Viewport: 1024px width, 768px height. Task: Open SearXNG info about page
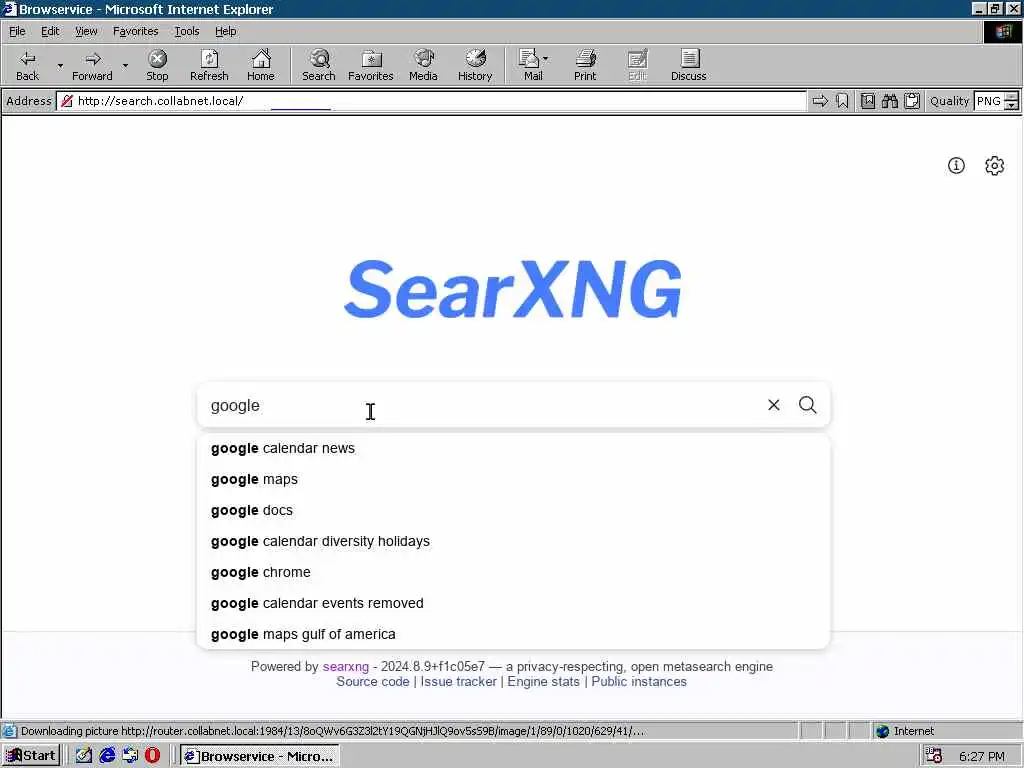pyautogui.click(x=956, y=165)
